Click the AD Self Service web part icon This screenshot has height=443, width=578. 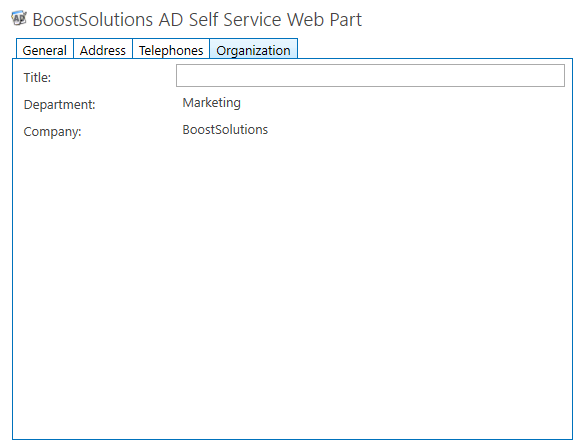[x=18, y=18]
